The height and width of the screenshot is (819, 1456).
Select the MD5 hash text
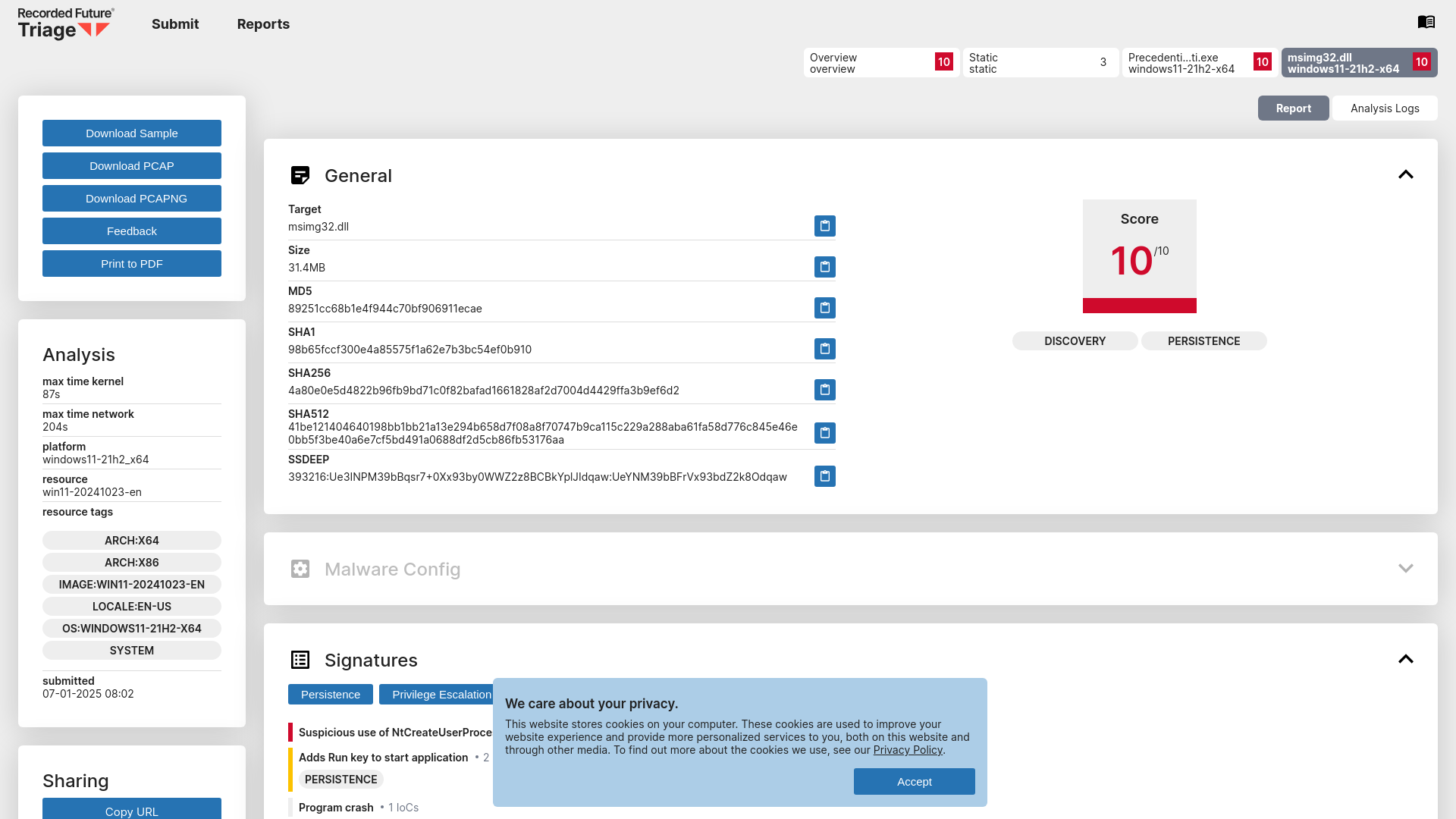click(384, 309)
